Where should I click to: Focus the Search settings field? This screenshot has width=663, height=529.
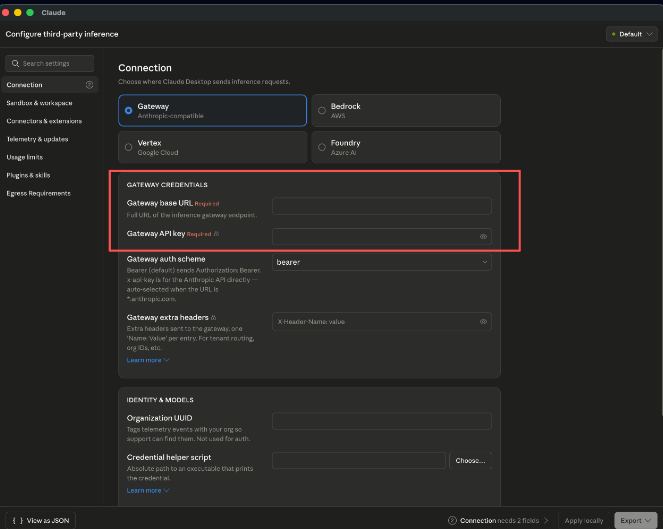pyautogui.click(x=50, y=63)
